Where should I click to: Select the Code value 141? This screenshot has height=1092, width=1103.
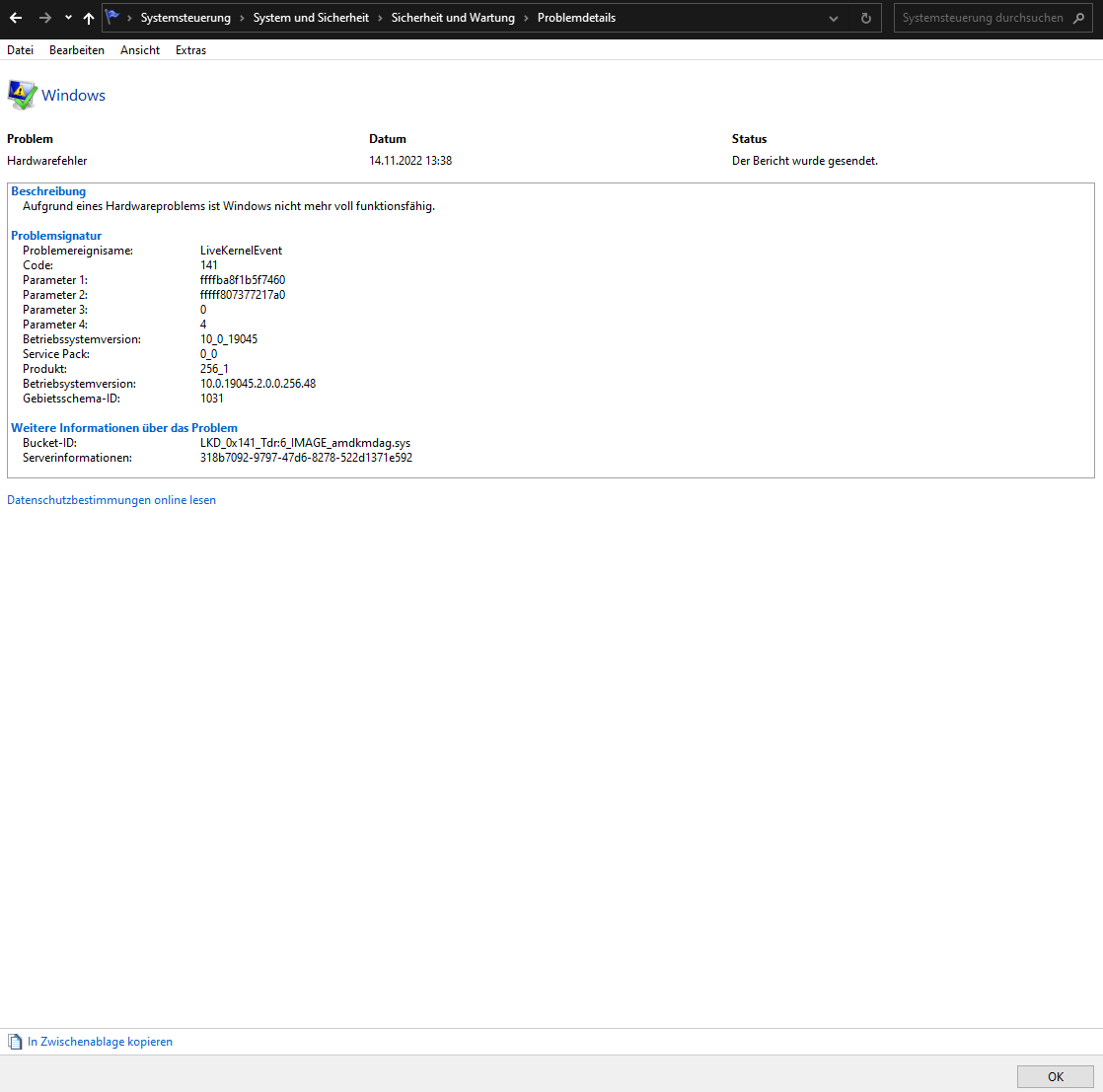tap(209, 265)
